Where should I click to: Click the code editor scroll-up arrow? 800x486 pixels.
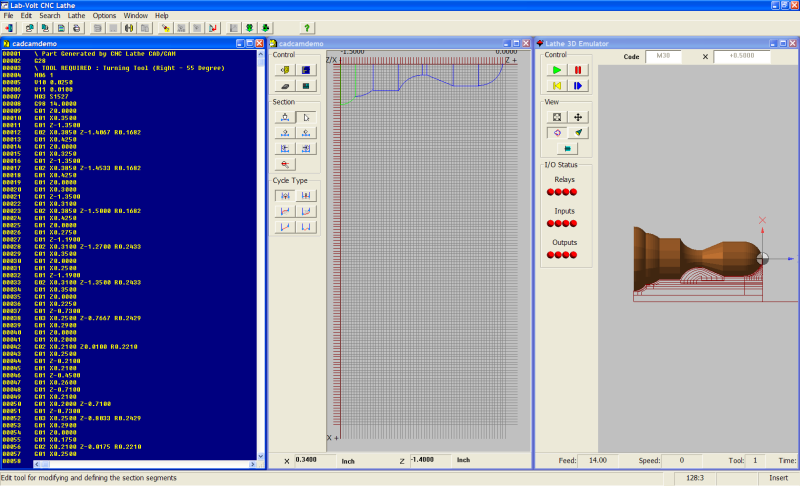point(261,54)
